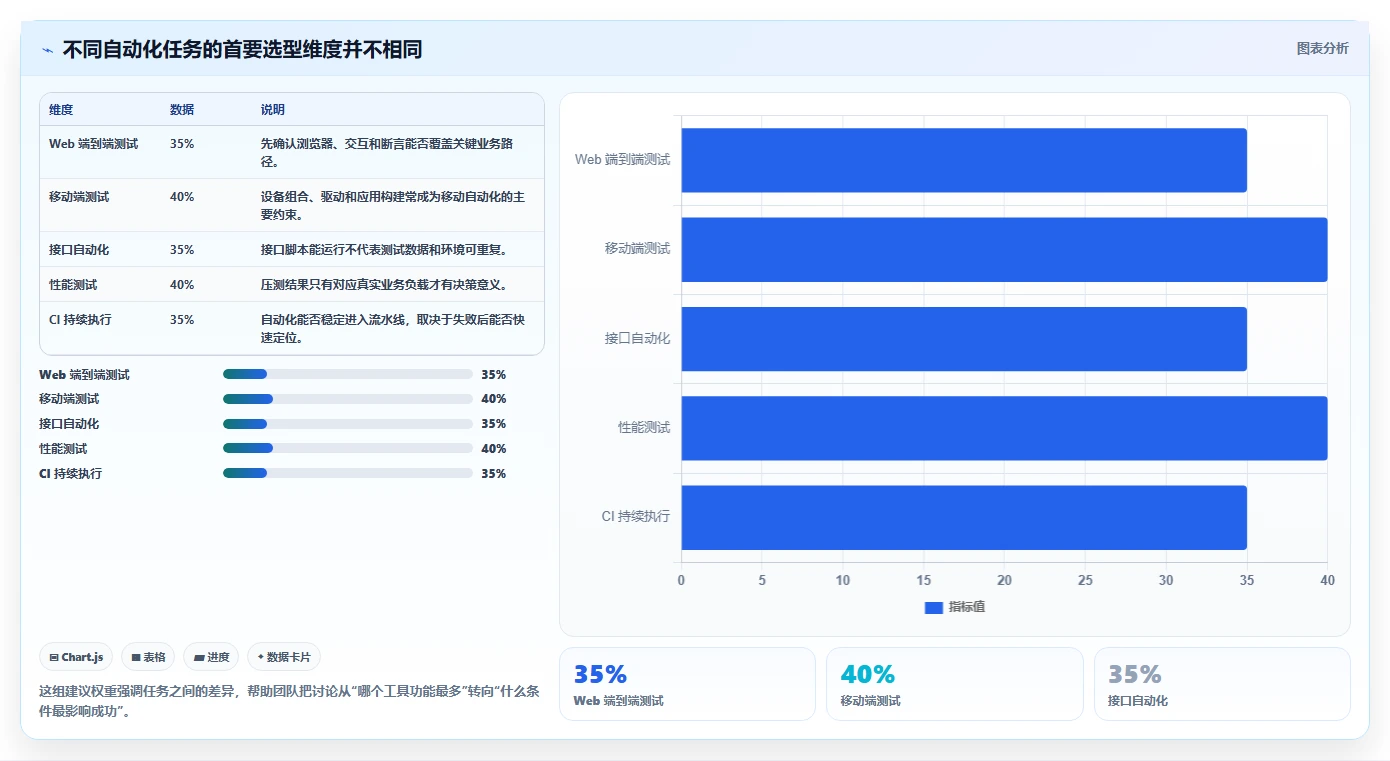Click the x-axis tick label 20
Viewport: 1390px width, 761px height.
click(1004, 581)
